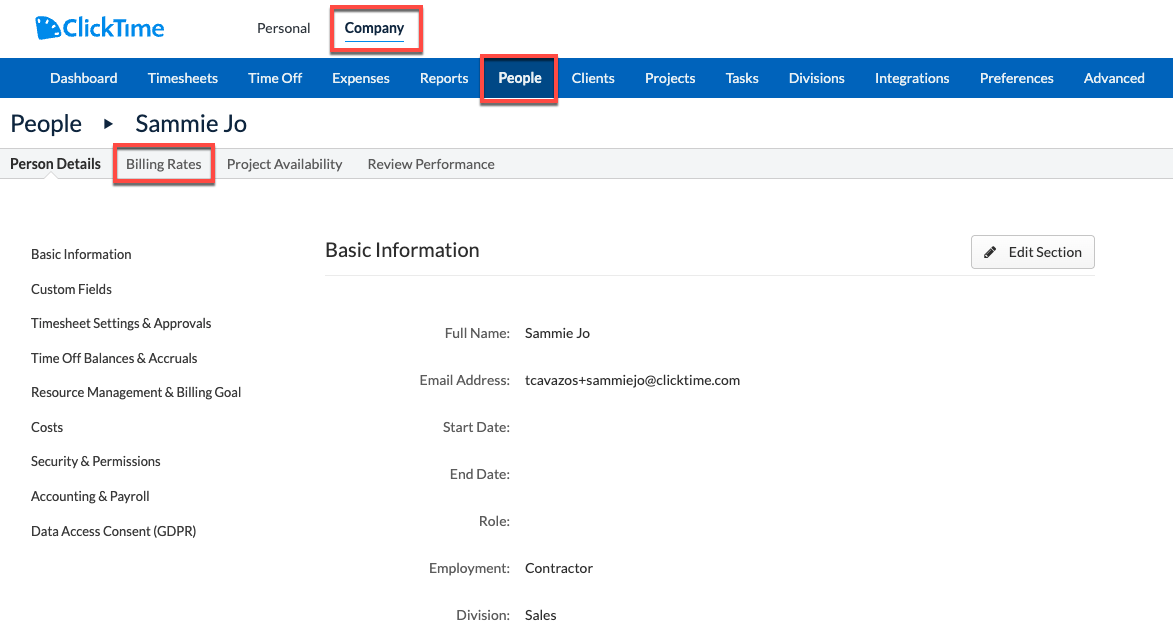Viewport: 1173px width, 635px height.
Task: Open Timesheet Settings & Approvals section
Action: pyautogui.click(x=121, y=323)
